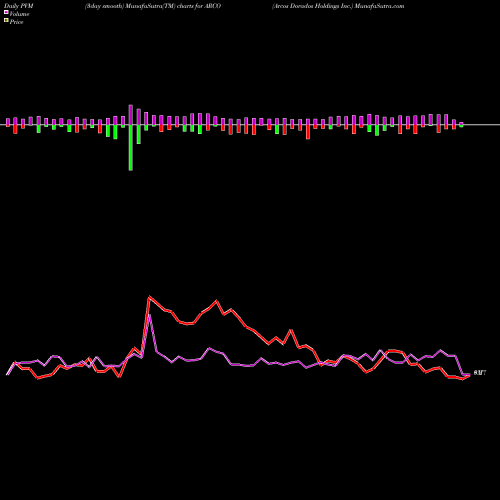Click the tallest green volume bar spike

131,148
